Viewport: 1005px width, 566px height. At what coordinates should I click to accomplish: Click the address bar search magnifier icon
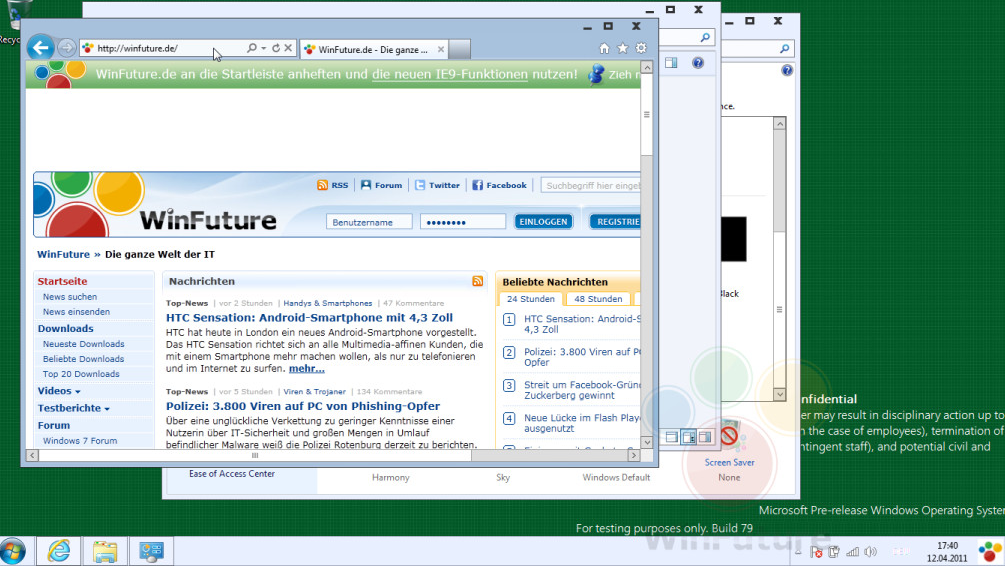tap(252, 48)
